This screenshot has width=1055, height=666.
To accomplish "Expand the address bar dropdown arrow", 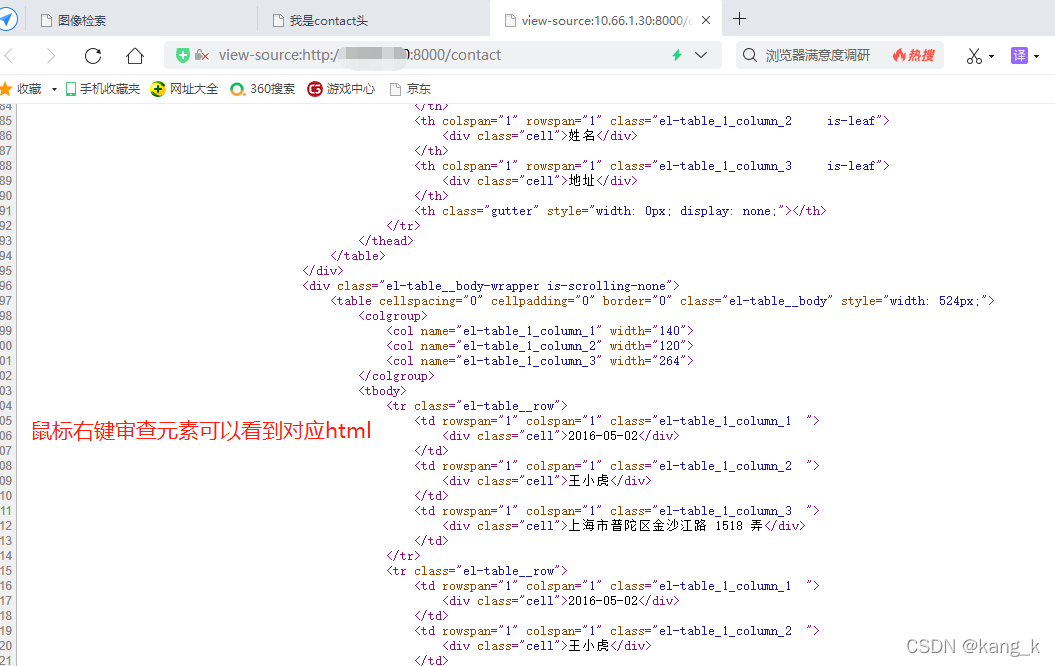I will pos(701,55).
